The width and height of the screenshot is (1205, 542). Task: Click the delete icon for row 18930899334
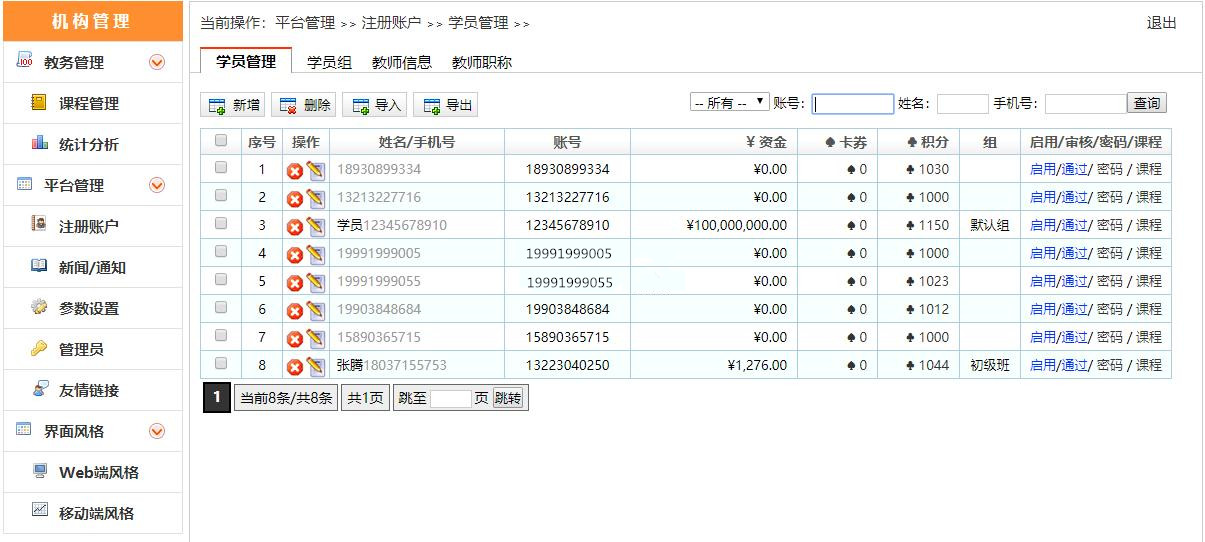click(x=295, y=170)
